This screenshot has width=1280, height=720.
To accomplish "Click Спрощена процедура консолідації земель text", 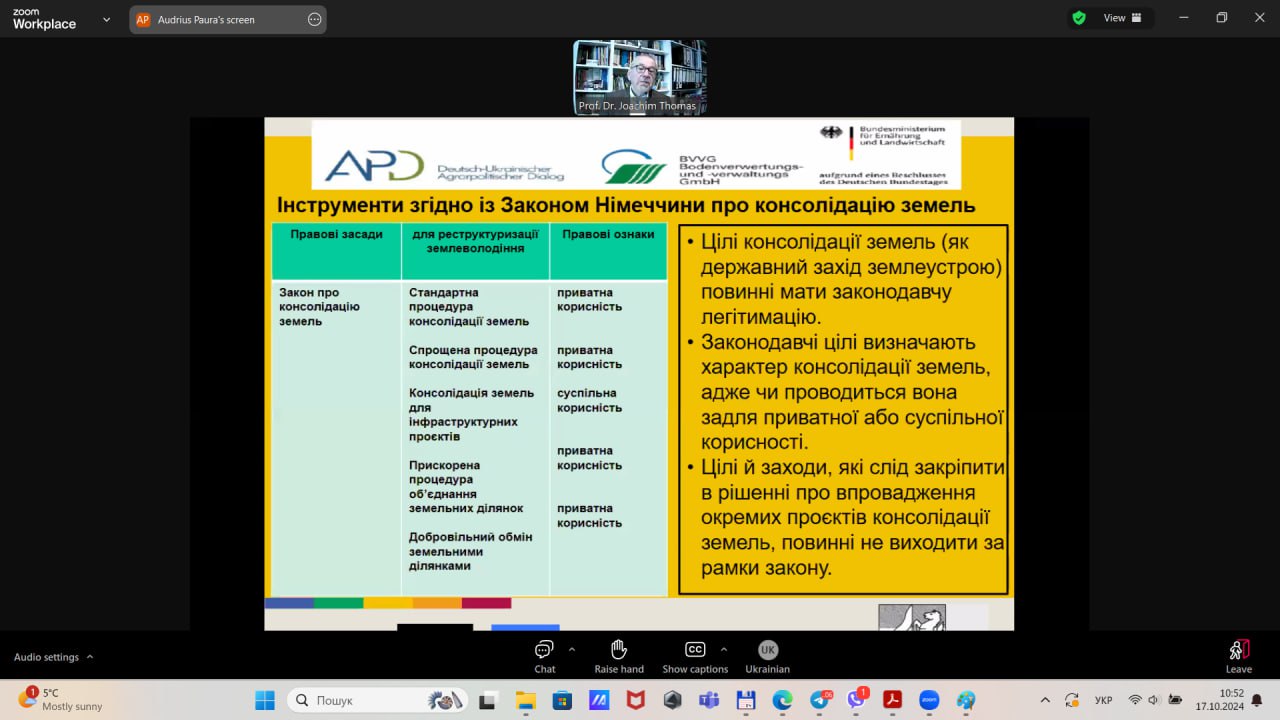I will (473, 357).
